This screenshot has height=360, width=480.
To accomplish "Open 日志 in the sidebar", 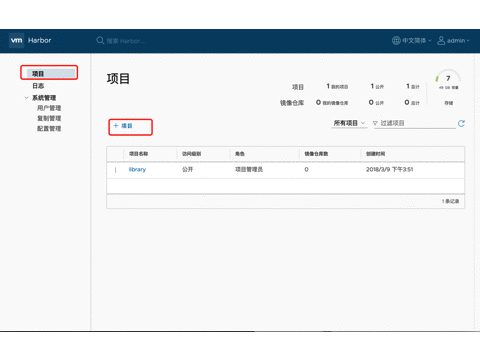I will tap(38, 86).
